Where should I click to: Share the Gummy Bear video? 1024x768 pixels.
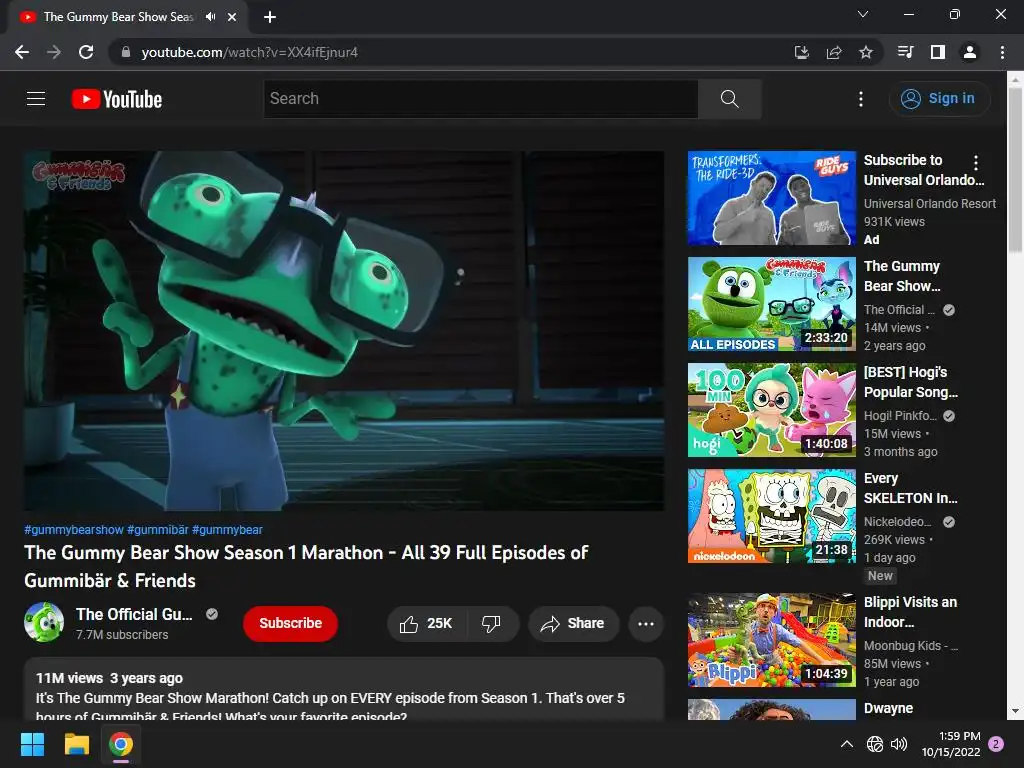pyautogui.click(x=573, y=624)
